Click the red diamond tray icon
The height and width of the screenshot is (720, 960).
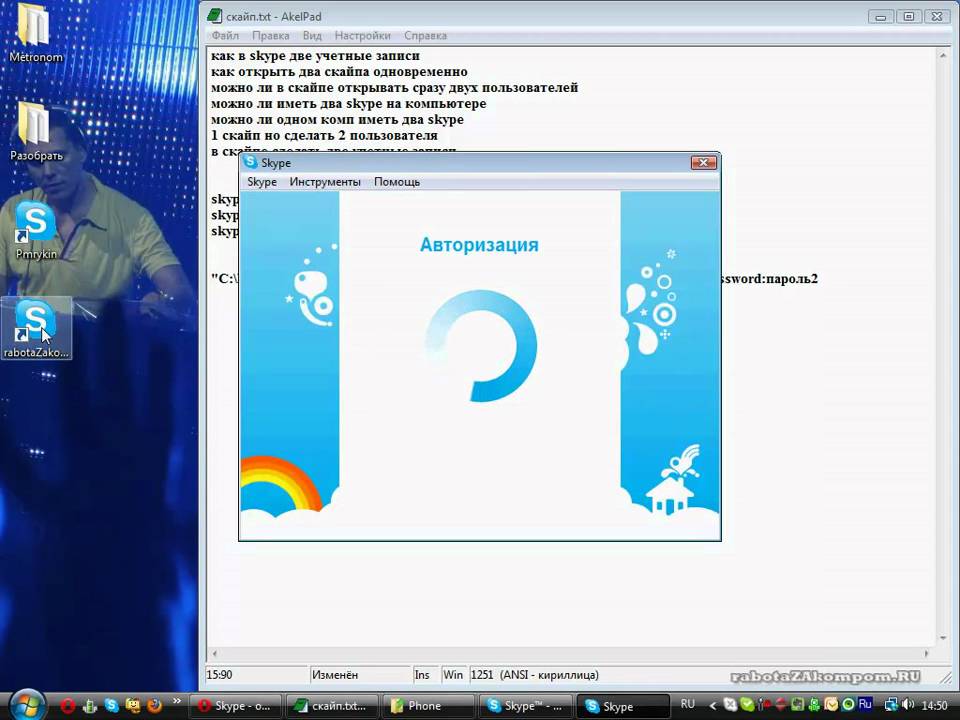(x=781, y=705)
